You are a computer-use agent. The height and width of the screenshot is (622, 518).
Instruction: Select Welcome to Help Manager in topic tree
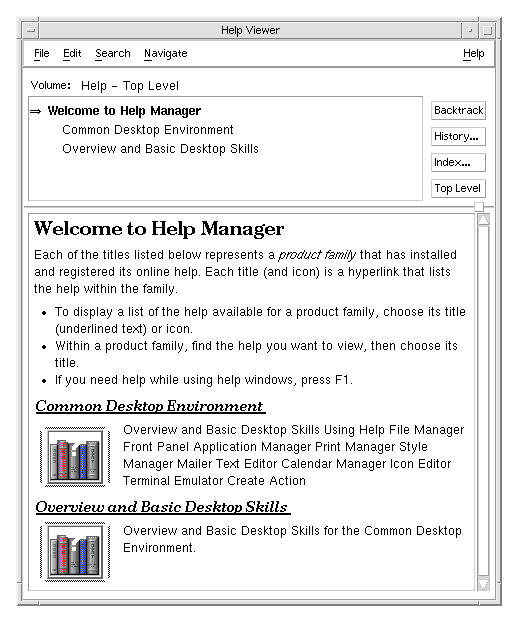pyautogui.click(x=124, y=111)
